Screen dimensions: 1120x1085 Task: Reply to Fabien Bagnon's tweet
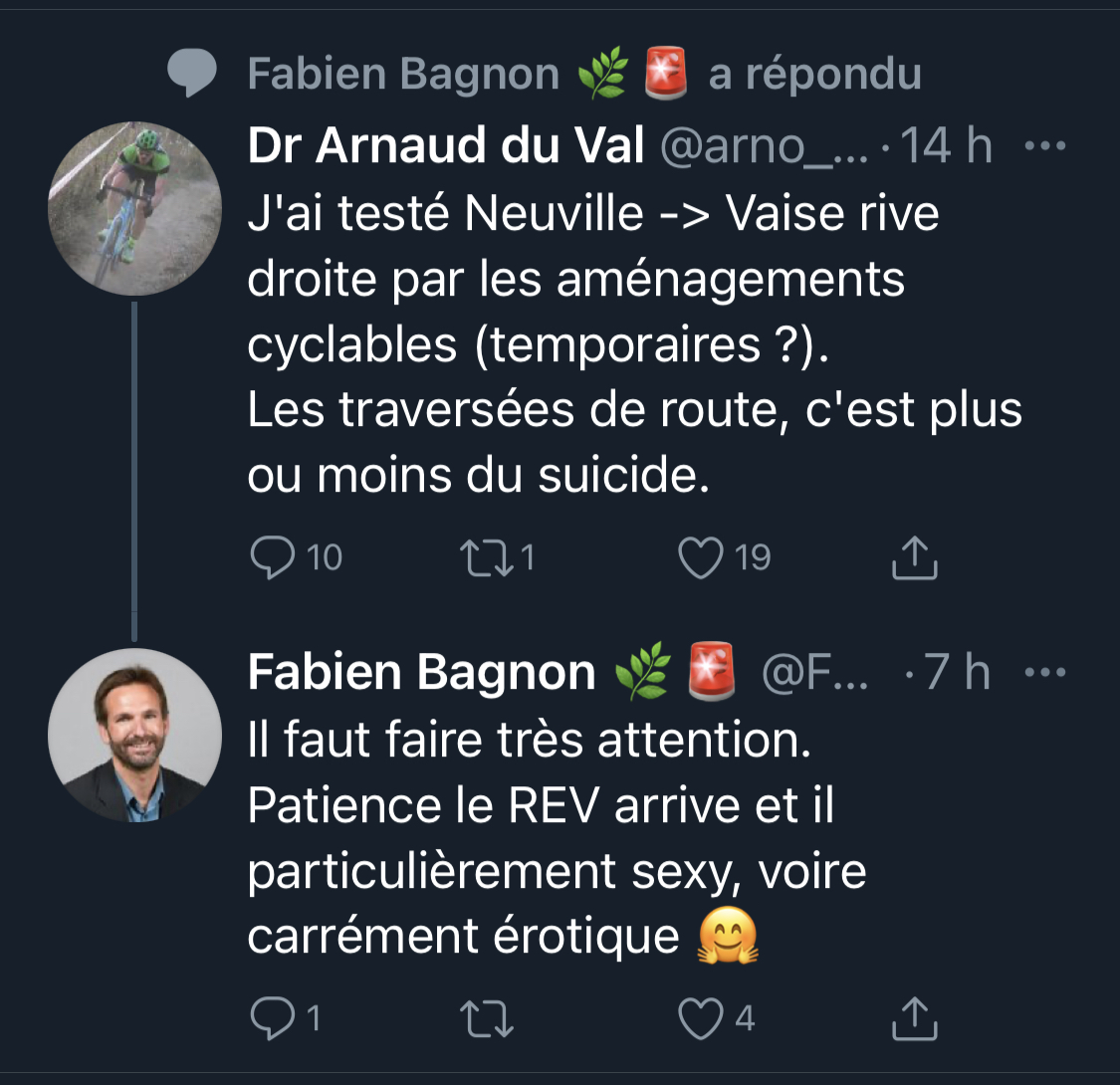pos(272,1018)
